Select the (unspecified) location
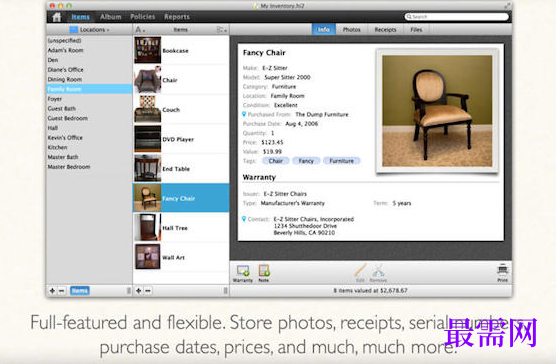This screenshot has width=556, height=364. 89,40
